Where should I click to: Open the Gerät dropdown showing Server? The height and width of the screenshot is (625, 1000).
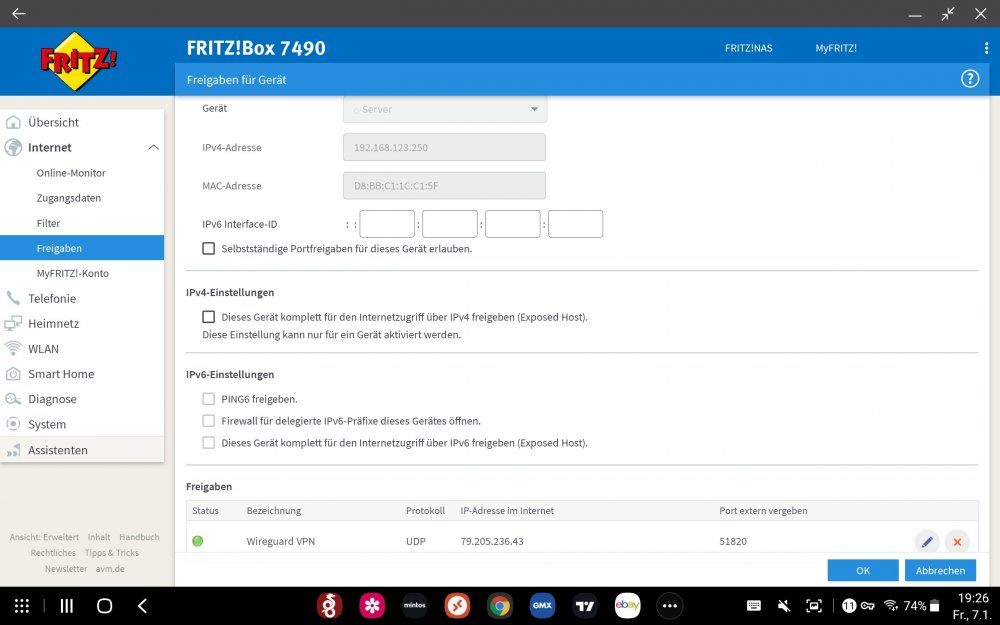tap(445, 109)
